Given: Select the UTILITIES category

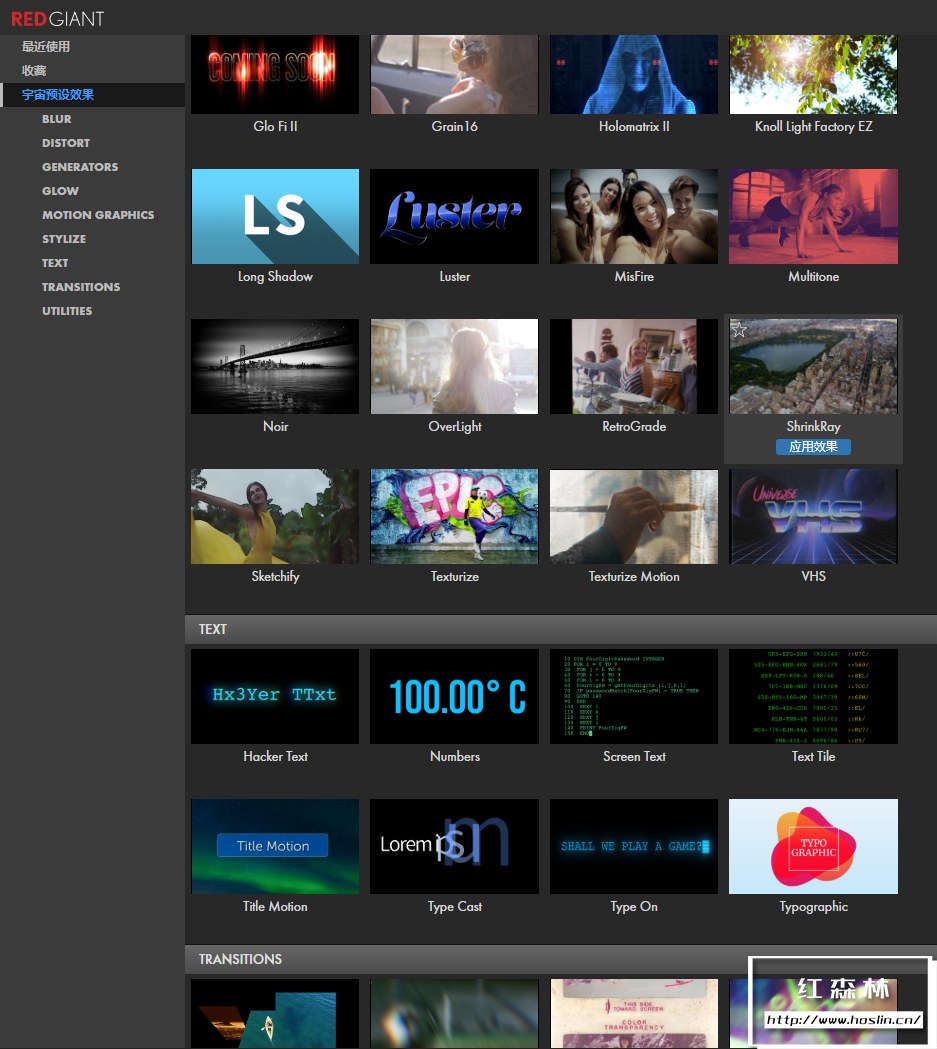Looking at the screenshot, I should [x=67, y=312].
